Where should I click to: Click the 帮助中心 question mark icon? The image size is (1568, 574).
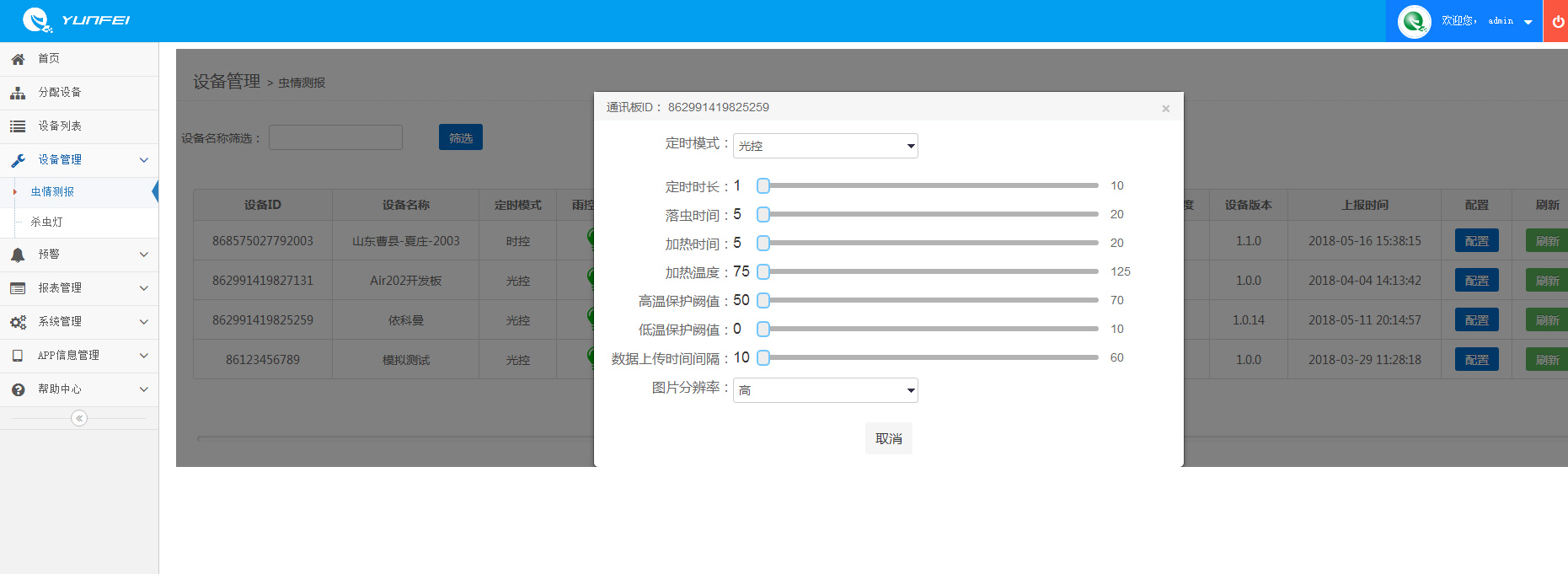tap(18, 389)
